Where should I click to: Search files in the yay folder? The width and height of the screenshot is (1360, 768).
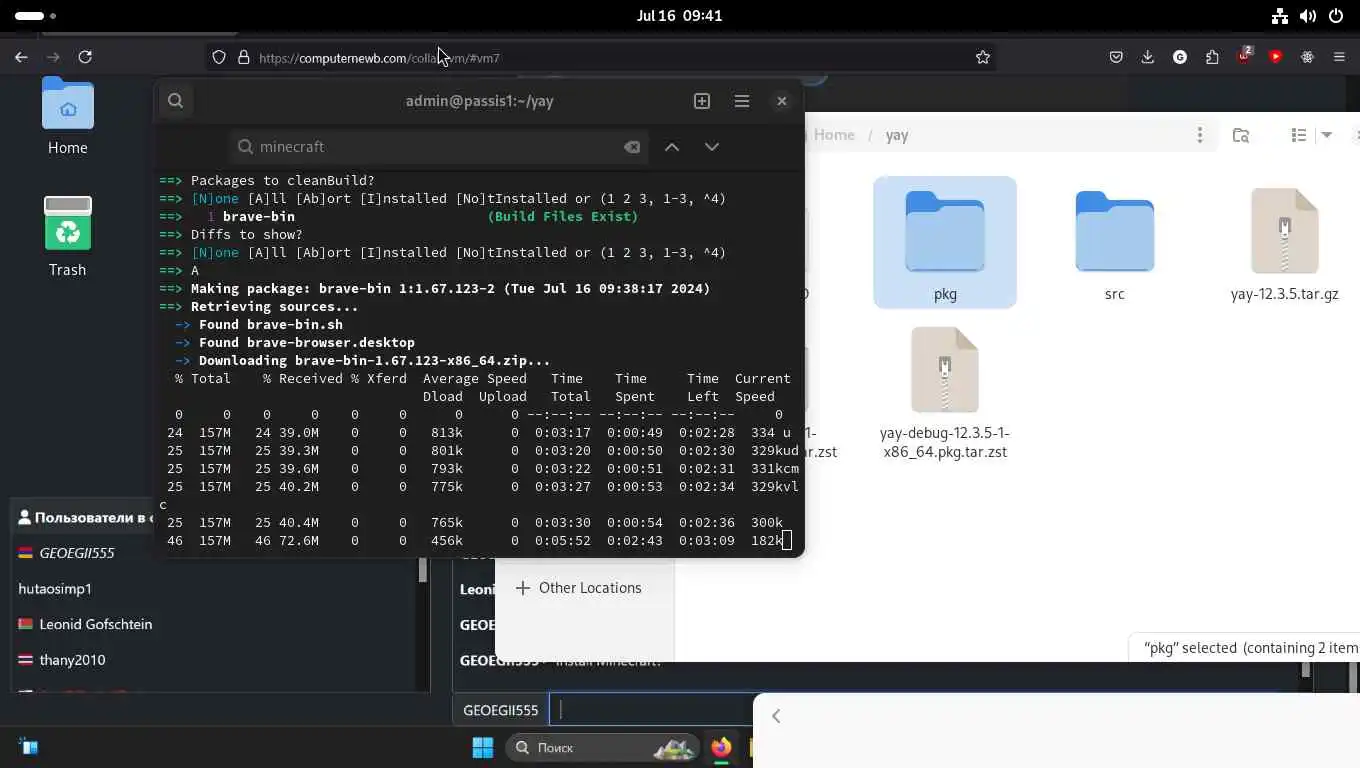[x=1241, y=135]
